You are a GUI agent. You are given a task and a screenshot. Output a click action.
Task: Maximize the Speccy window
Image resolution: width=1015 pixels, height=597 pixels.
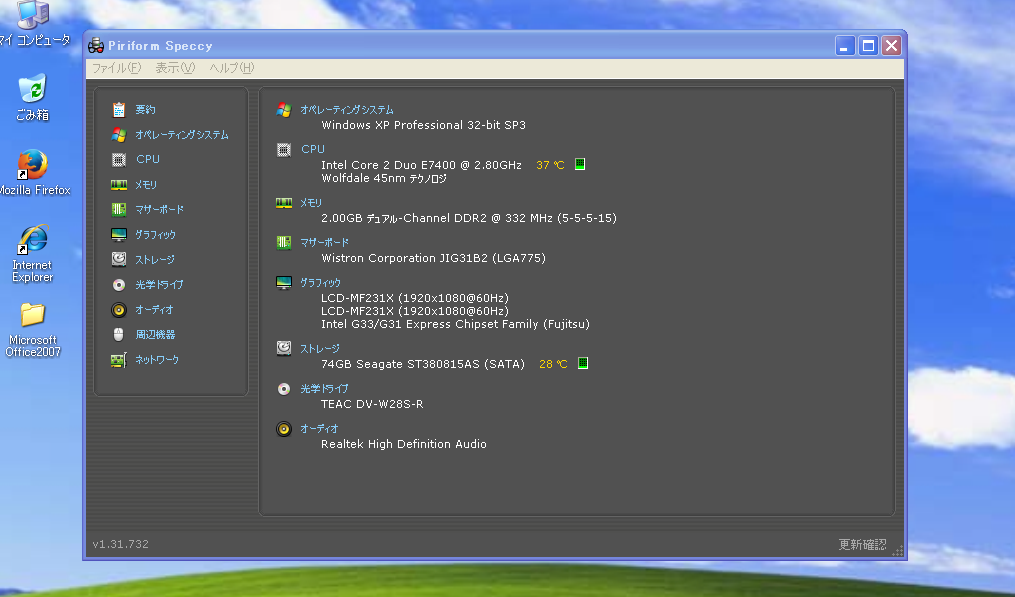pyautogui.click(x=868, y=45)
